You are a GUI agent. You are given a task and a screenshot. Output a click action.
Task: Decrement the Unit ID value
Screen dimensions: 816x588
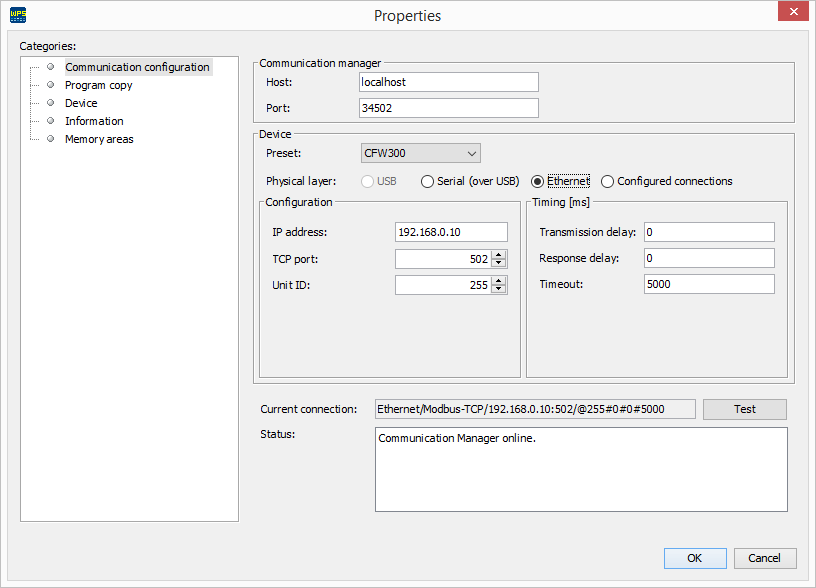[499, 288]
